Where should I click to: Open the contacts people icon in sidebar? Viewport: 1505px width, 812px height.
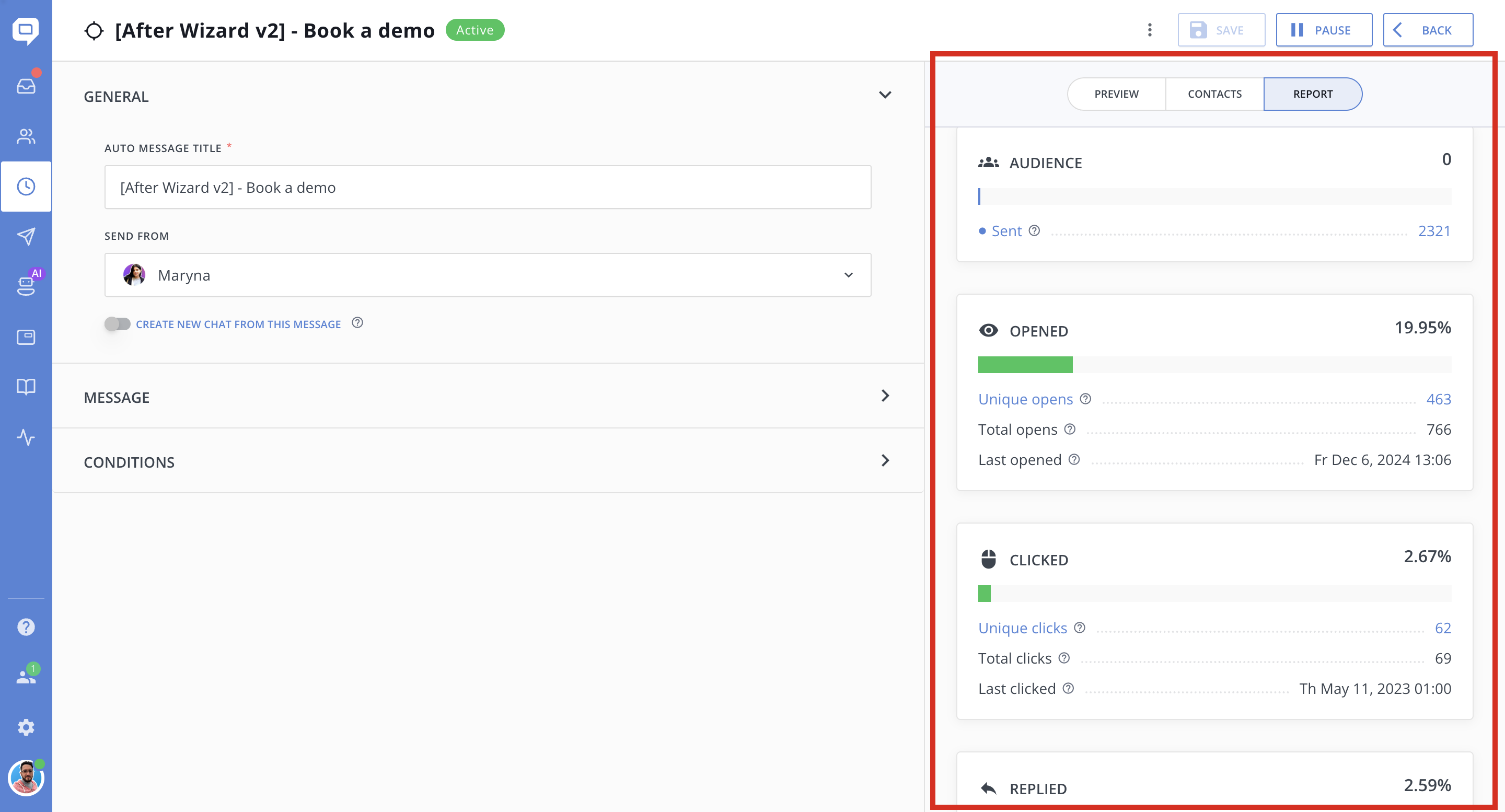click(26, 136)
